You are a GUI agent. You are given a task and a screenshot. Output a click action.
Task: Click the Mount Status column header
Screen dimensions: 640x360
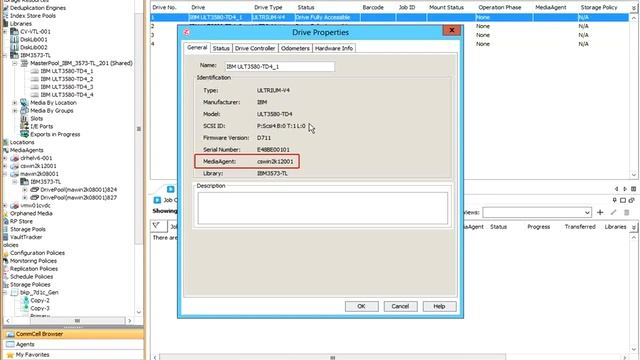446,7
